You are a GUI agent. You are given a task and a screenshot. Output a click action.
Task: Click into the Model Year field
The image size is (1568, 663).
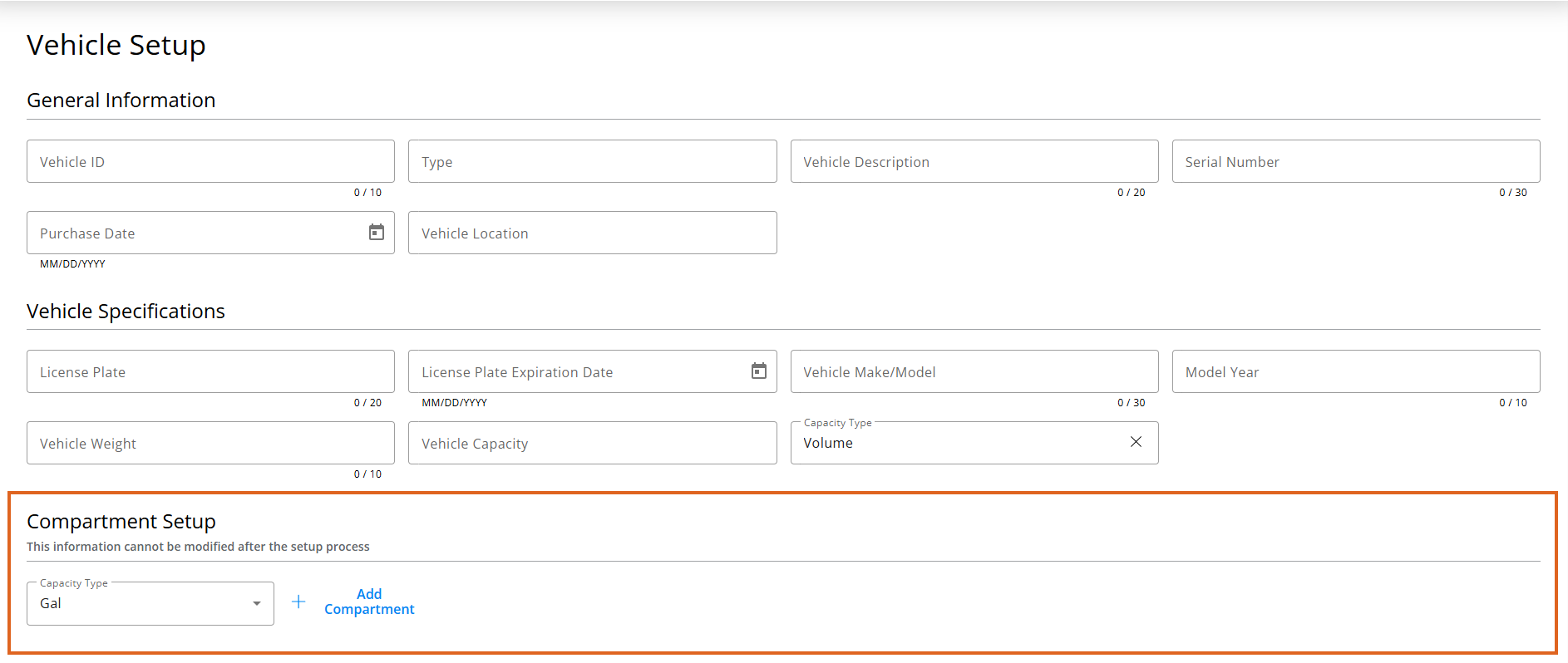coord(1355,372)
